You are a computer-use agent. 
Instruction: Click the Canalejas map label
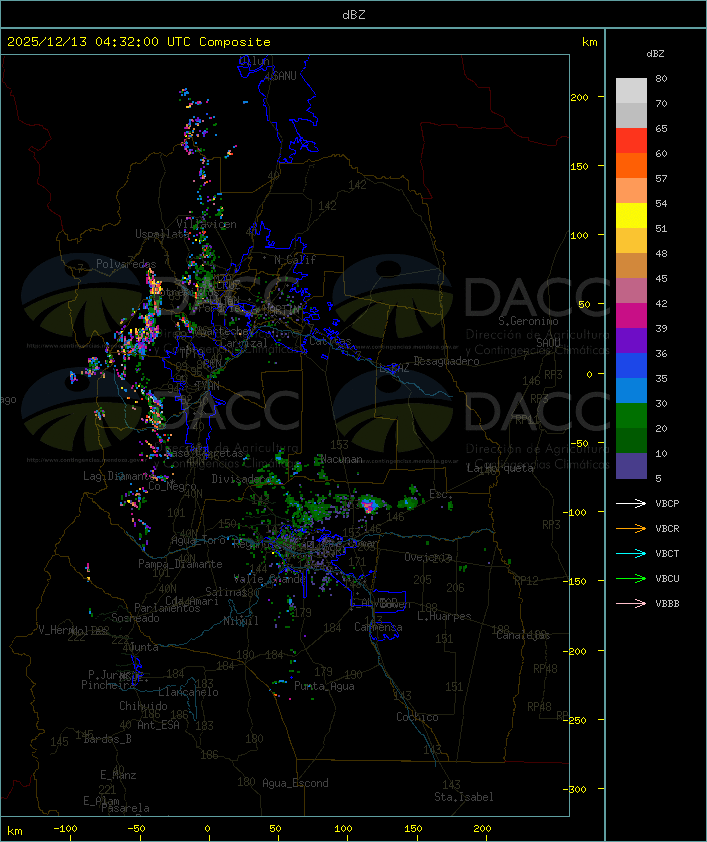point(523,635)
